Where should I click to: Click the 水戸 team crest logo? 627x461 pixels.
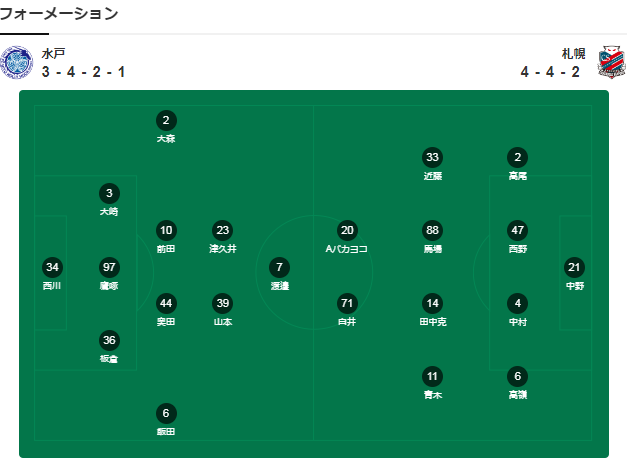pyautogui.click(x=18, y=63)
